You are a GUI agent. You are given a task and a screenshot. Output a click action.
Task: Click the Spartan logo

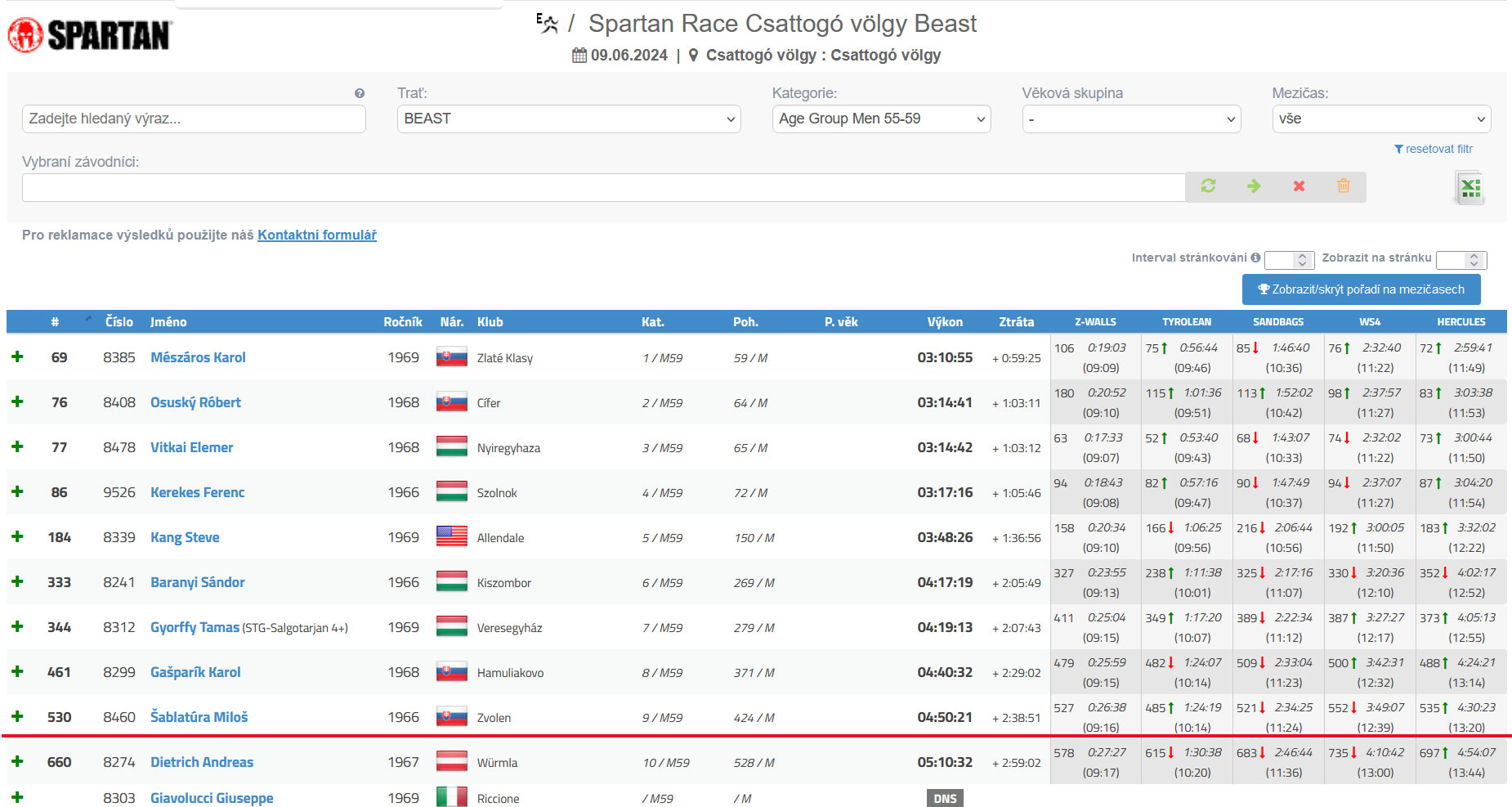click(90, 35)
